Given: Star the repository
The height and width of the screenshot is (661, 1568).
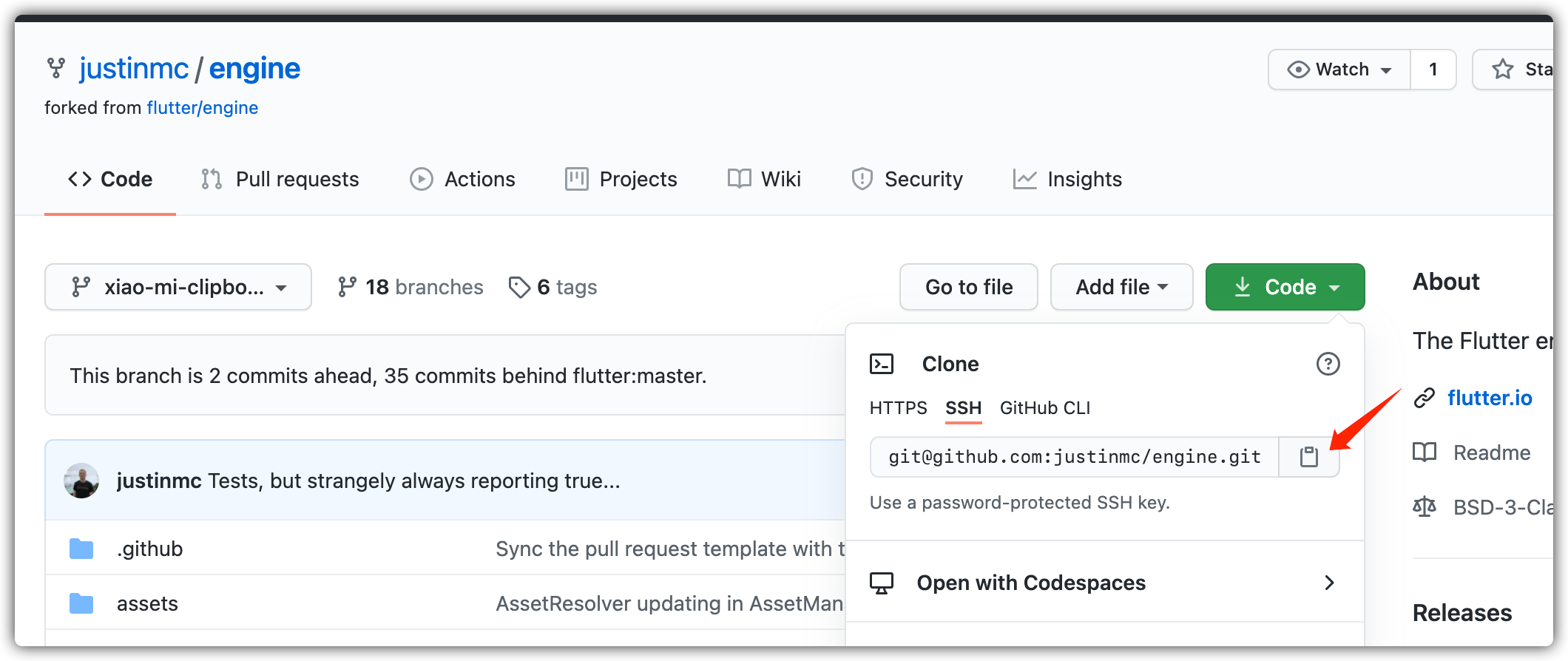Looking at the screenshot, I should click(1516, 70).
